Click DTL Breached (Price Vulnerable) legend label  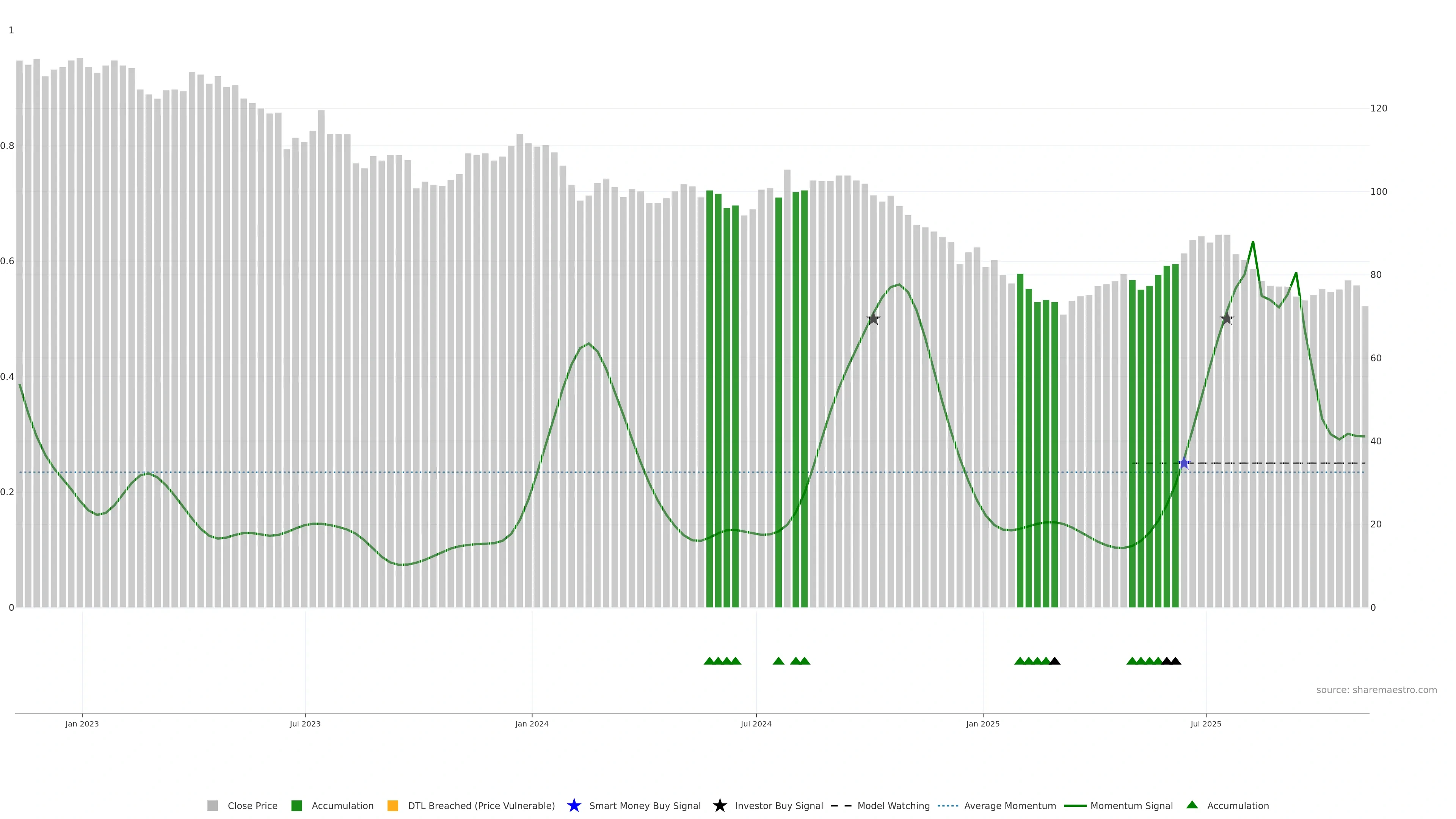coord(481,806)
